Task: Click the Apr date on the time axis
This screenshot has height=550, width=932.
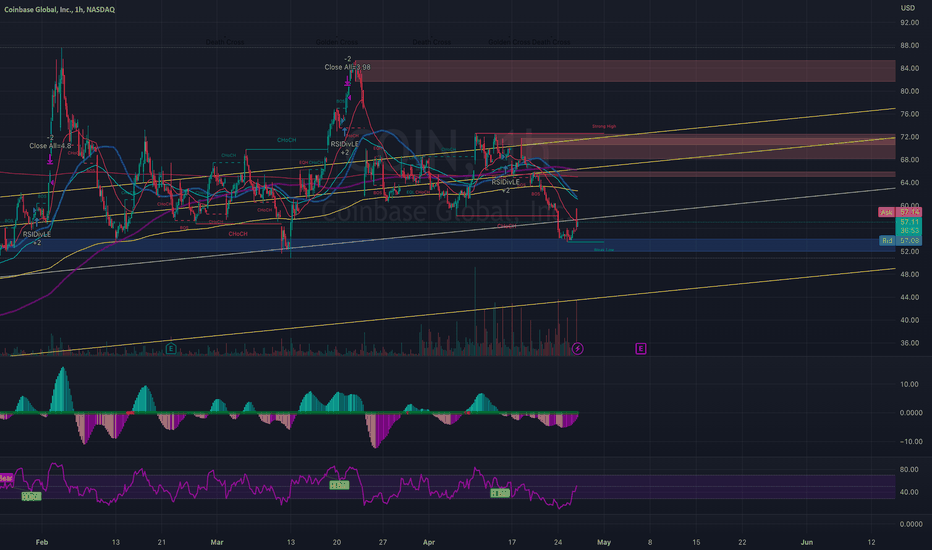Action: tap(429, 542)
